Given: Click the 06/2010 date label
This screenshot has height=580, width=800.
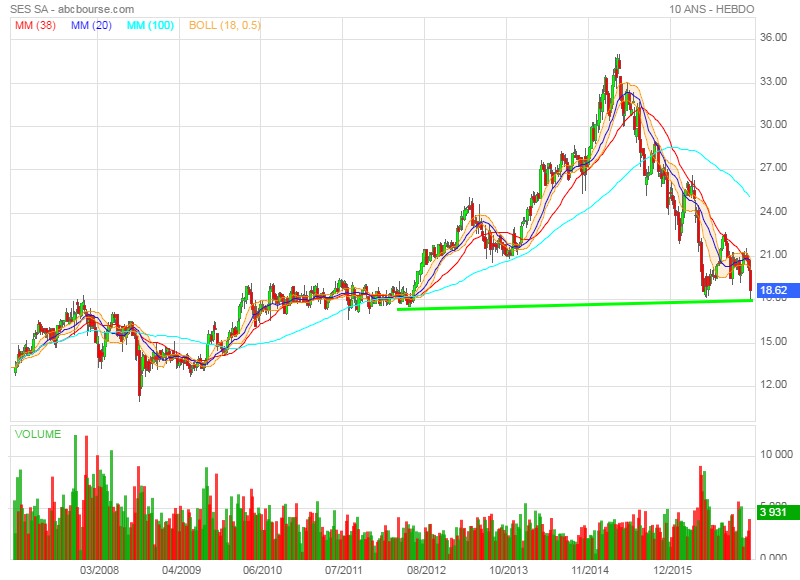Looking at the screenshot, I should 262,570.
